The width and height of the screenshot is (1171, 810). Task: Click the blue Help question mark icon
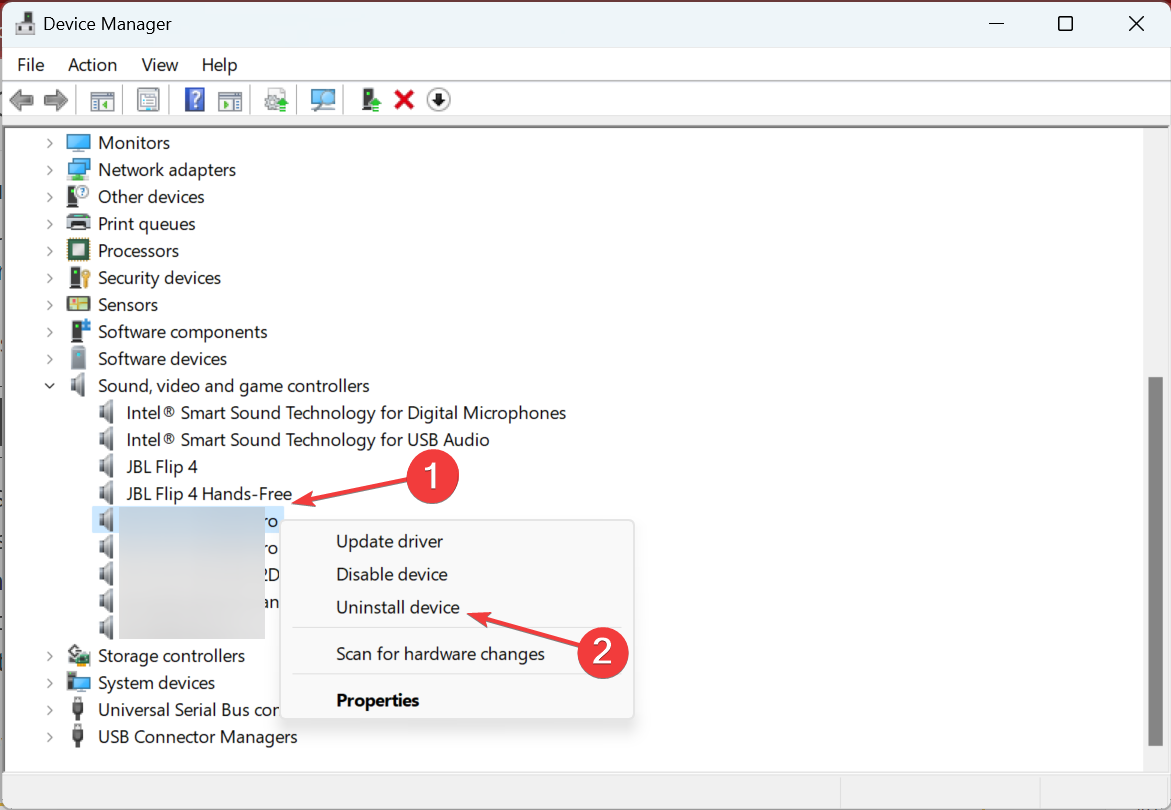click(x=194, y=99)
